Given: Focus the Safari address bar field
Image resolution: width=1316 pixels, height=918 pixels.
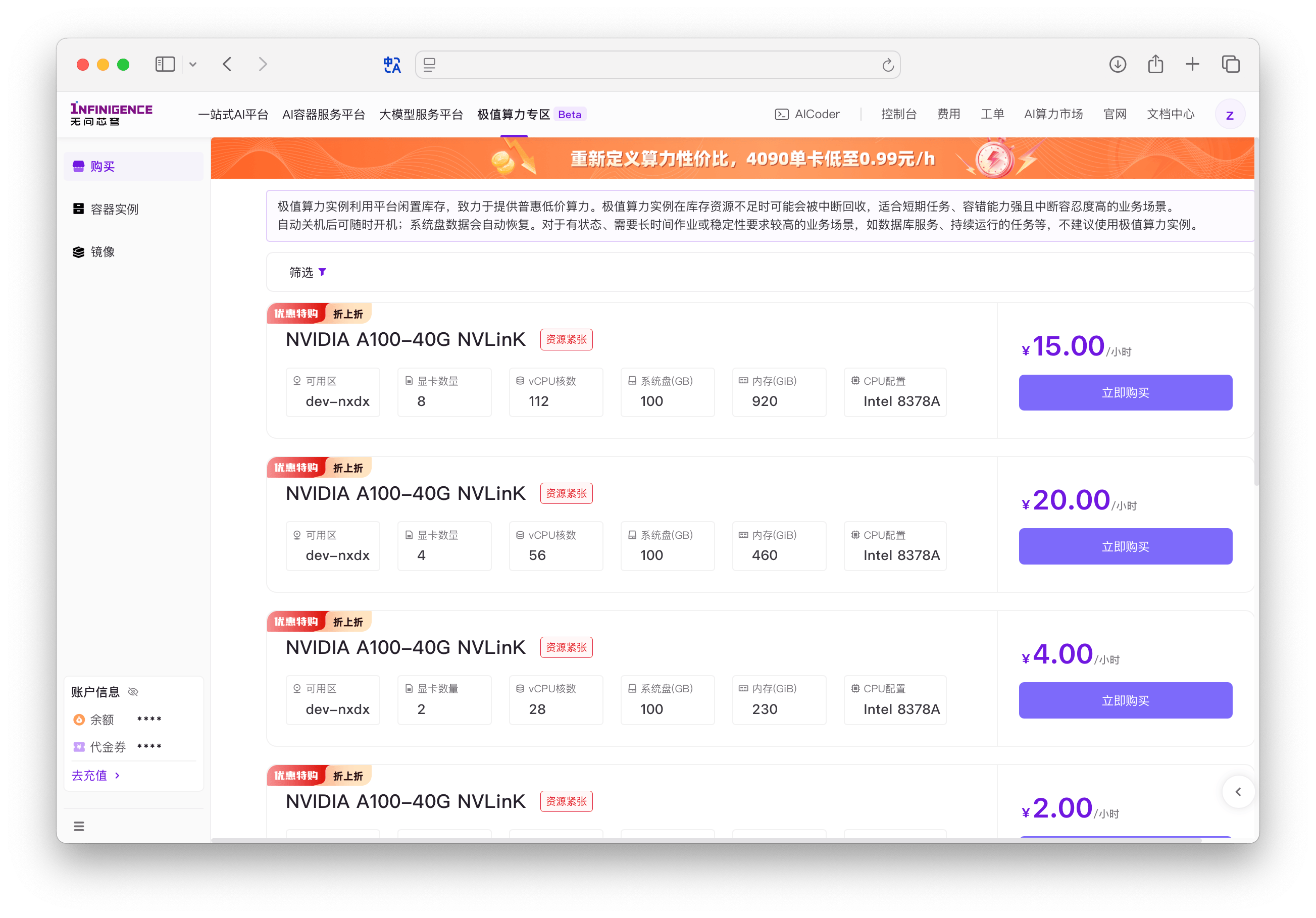Looking at the screenshot, I should [657, 65].
